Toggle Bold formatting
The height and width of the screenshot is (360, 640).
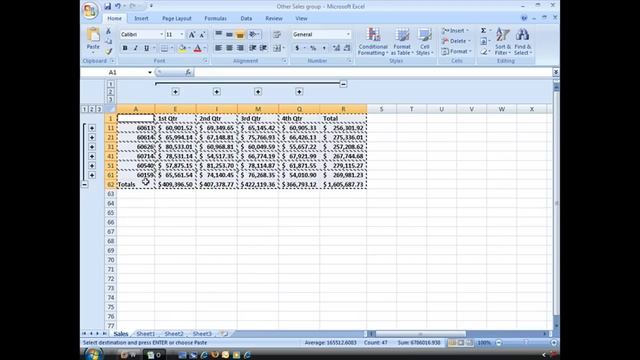pos(125,48)
